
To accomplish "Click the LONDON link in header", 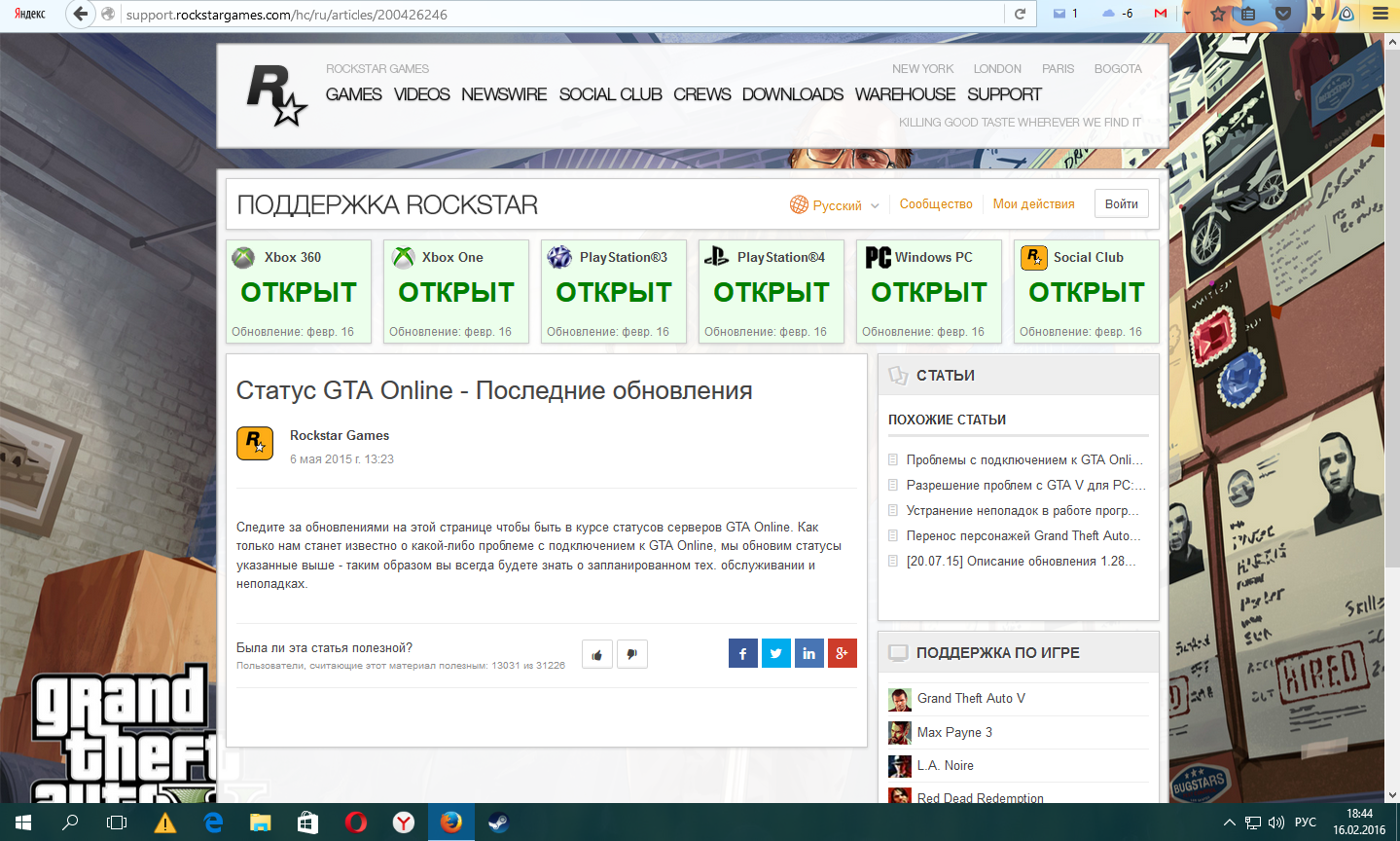I will (997, 69).
